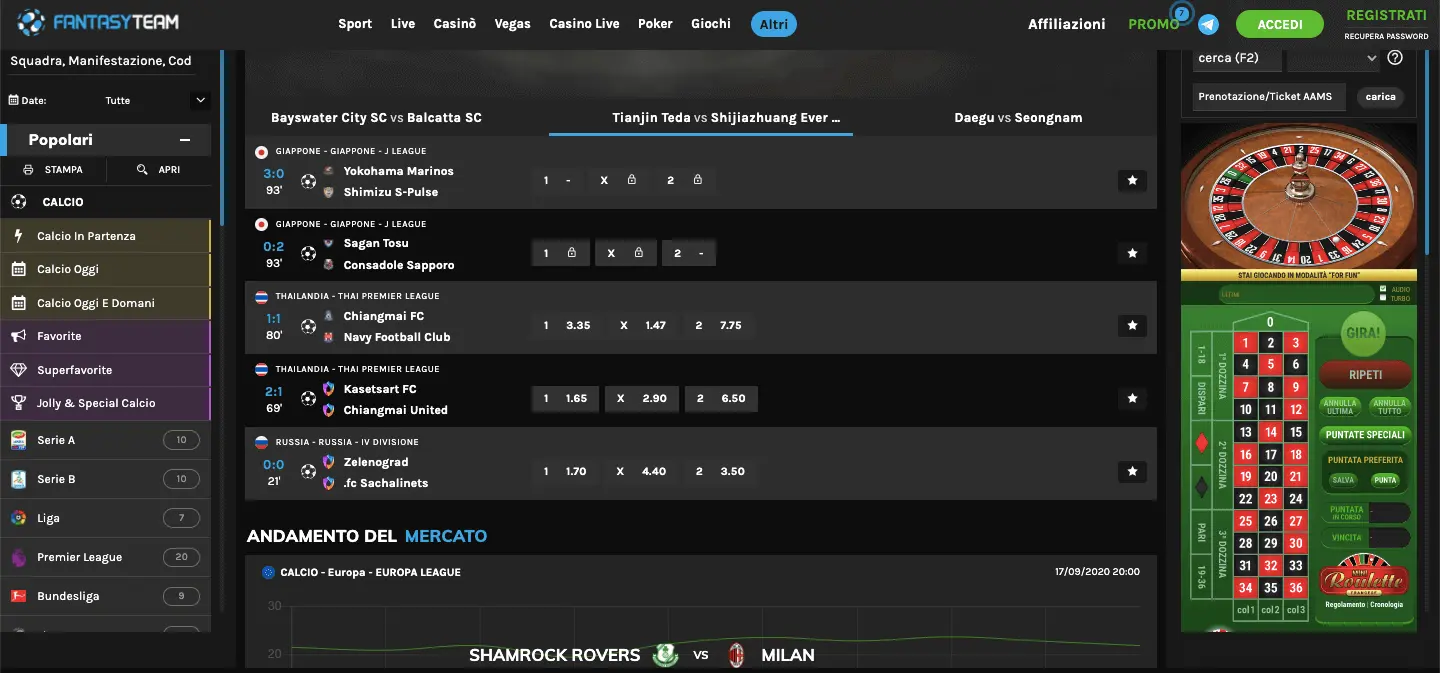
Task: Click the REGISTRATI link
Action: click(1386, 15)
